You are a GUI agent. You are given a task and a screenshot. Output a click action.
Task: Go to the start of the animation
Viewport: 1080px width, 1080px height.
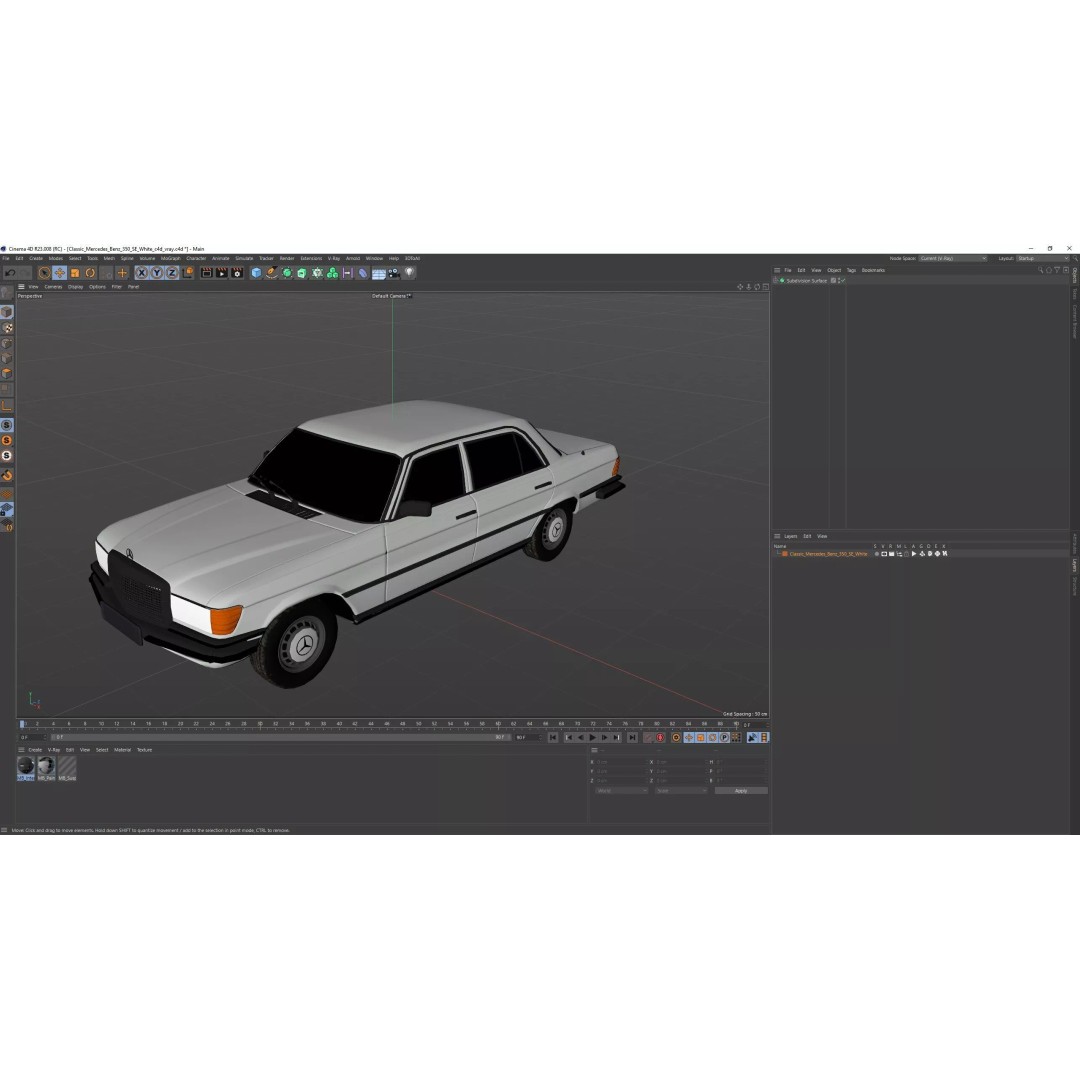pyautogui.click(x=552, y=738)
